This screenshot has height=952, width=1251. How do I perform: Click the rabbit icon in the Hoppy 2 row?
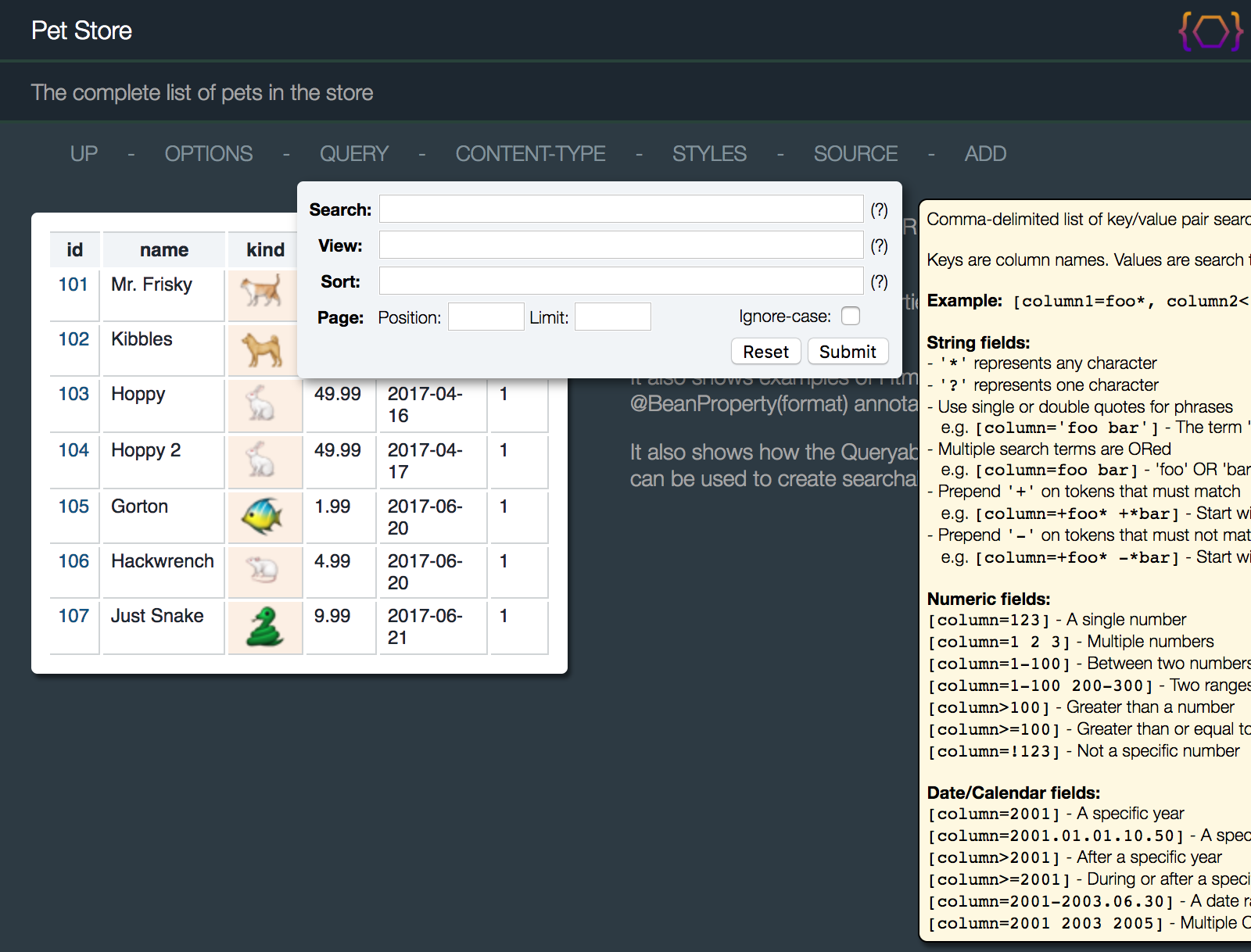(x=261, y=459)
